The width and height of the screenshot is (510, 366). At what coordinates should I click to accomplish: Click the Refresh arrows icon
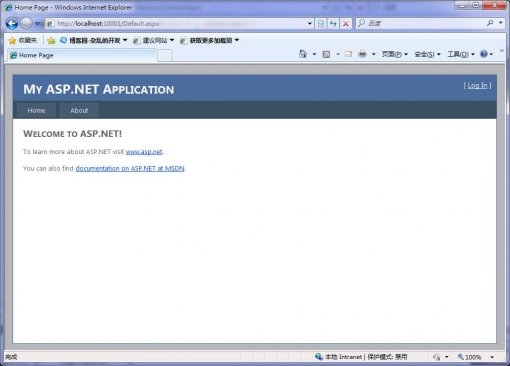click(x=333, y=24)
